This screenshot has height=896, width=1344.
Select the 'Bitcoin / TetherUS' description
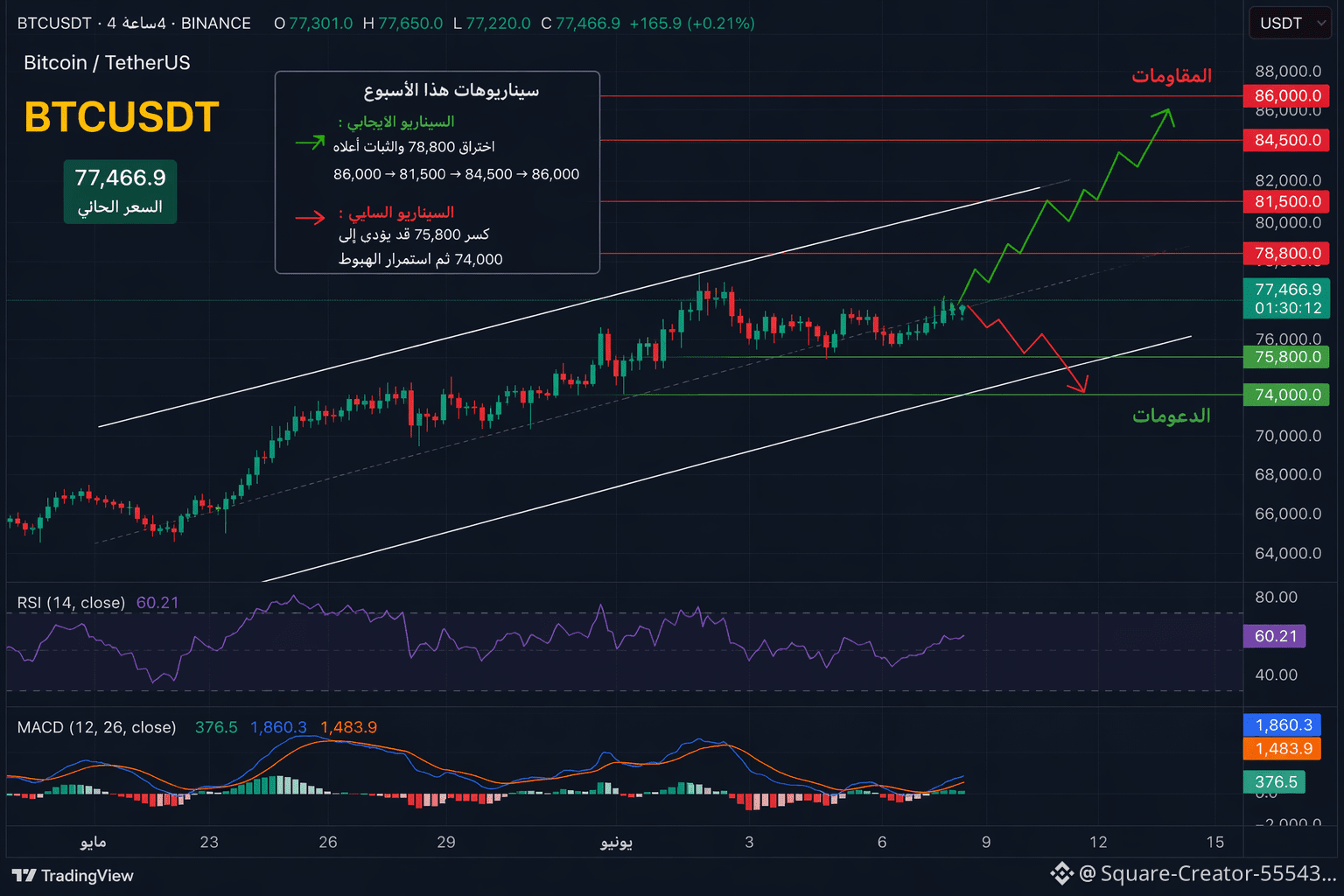coord(107,63)
